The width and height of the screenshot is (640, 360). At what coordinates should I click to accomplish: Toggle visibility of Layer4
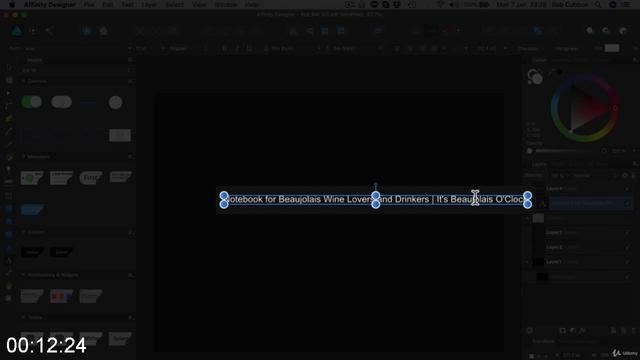tap(628, 189)
